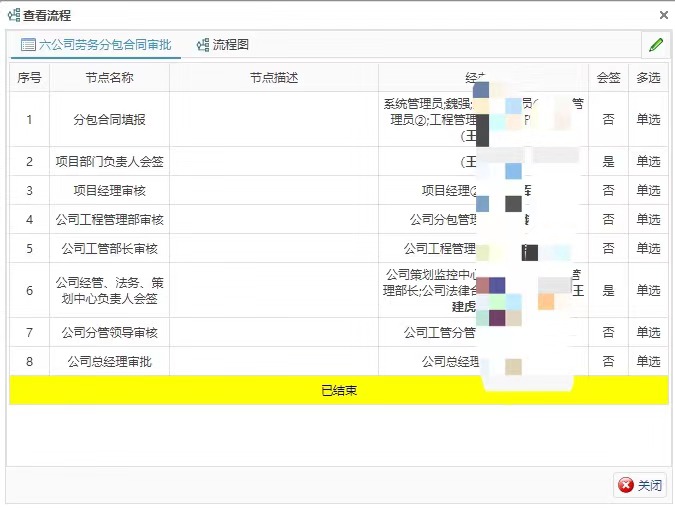Select the 分包合同填报 node cell

click(109, 120)
